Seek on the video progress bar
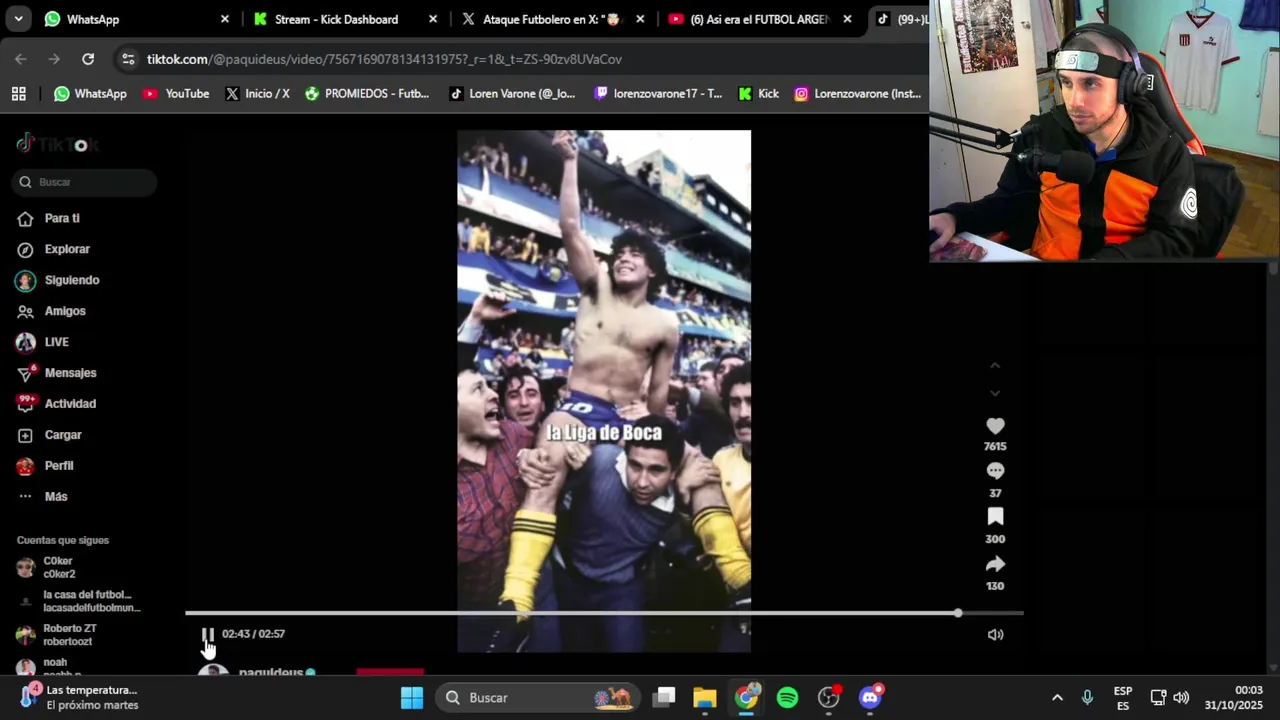1280x720 pixels. (x=604, y=613)
